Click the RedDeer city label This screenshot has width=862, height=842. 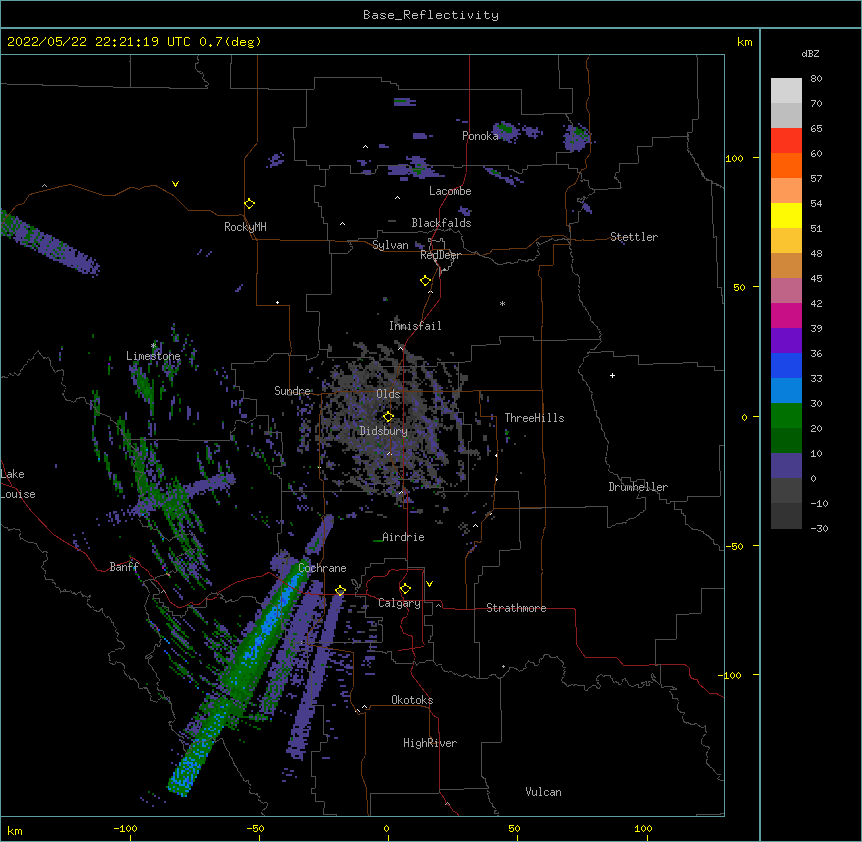point(440,255)
